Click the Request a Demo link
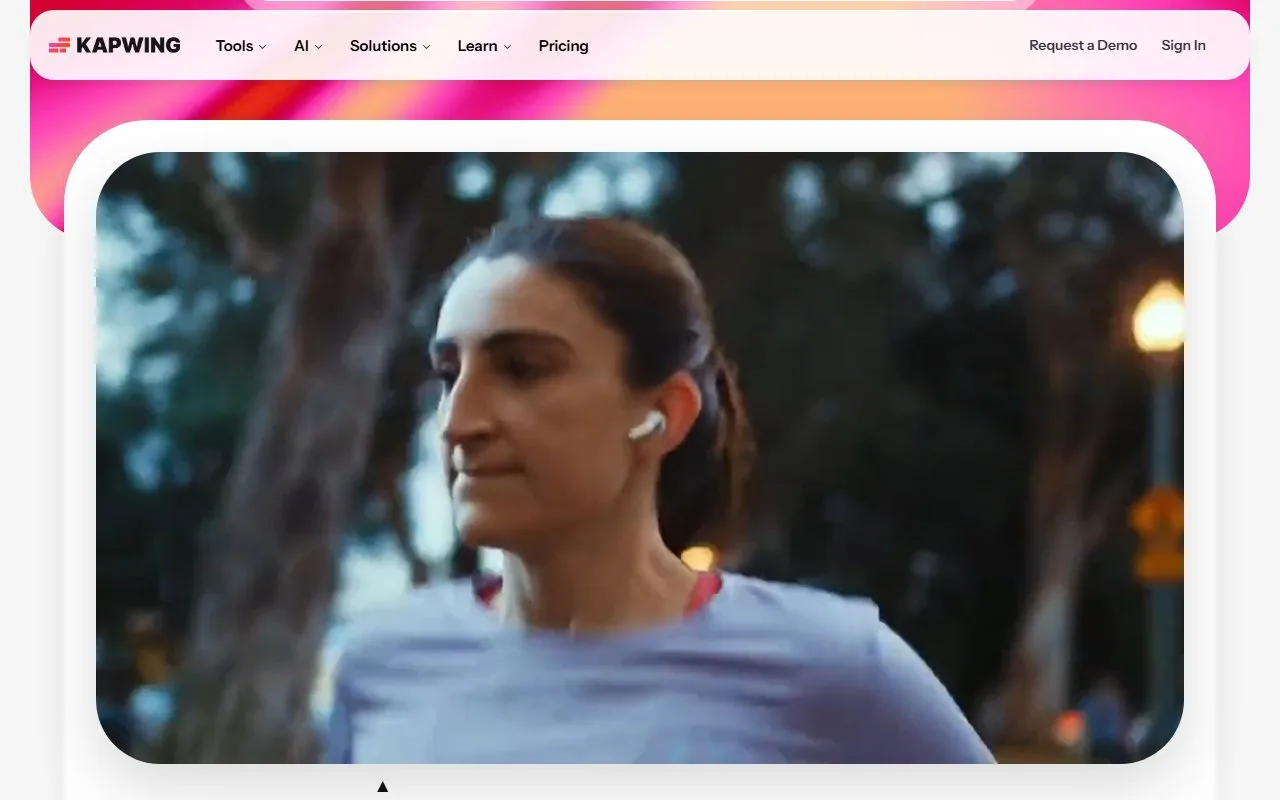 coord(1083,45)
